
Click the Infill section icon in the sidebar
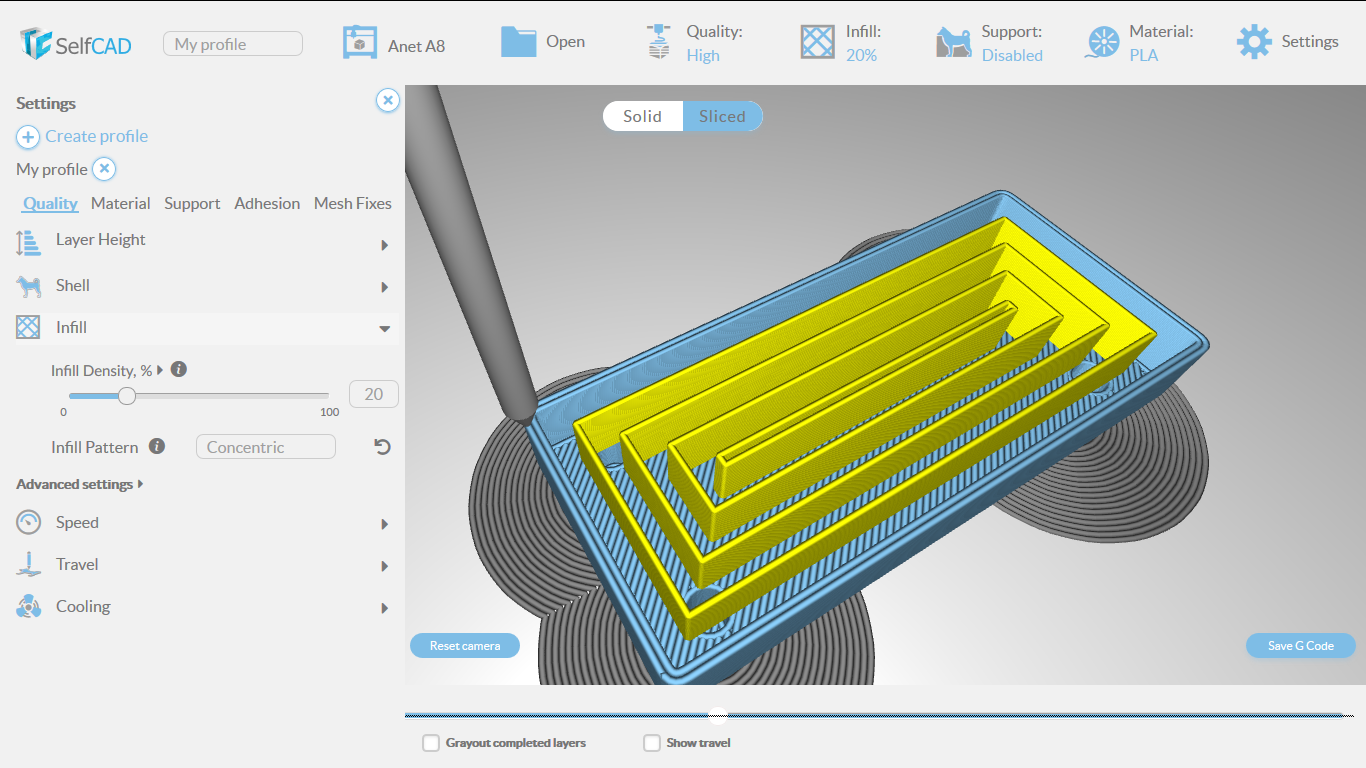click(28, 327)
